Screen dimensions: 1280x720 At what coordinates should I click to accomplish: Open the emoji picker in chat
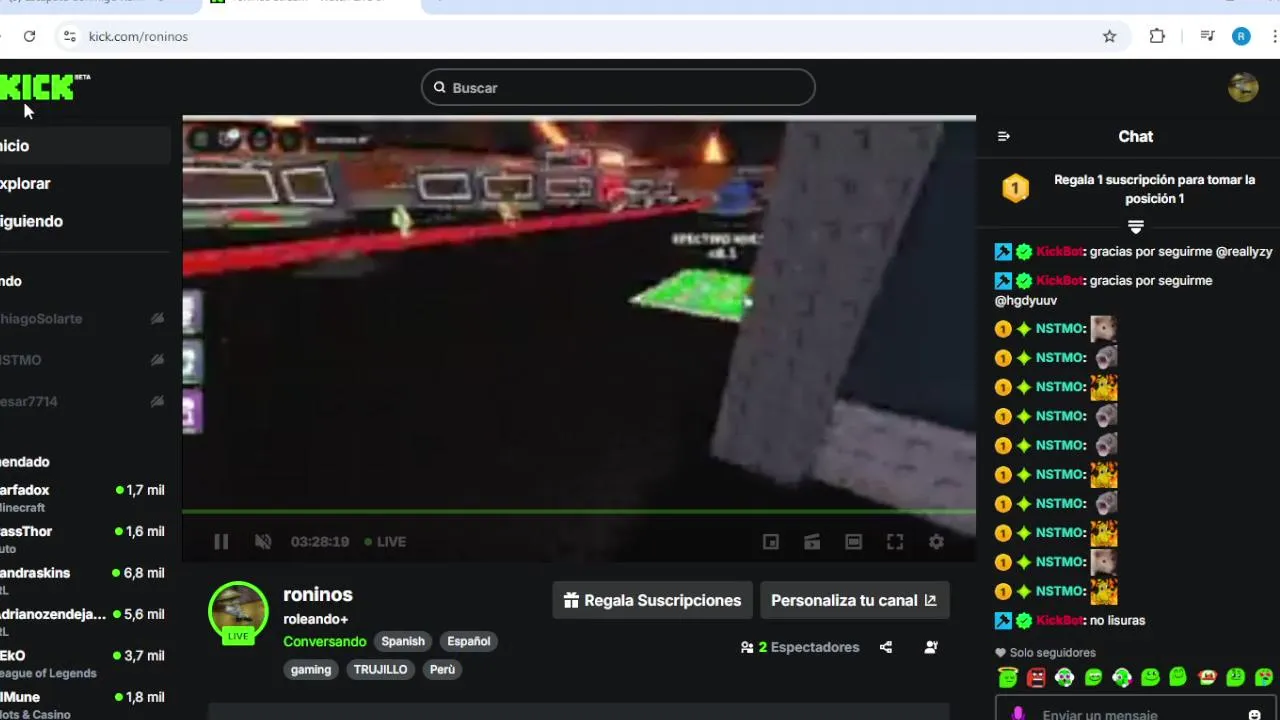pos(1254,715)
